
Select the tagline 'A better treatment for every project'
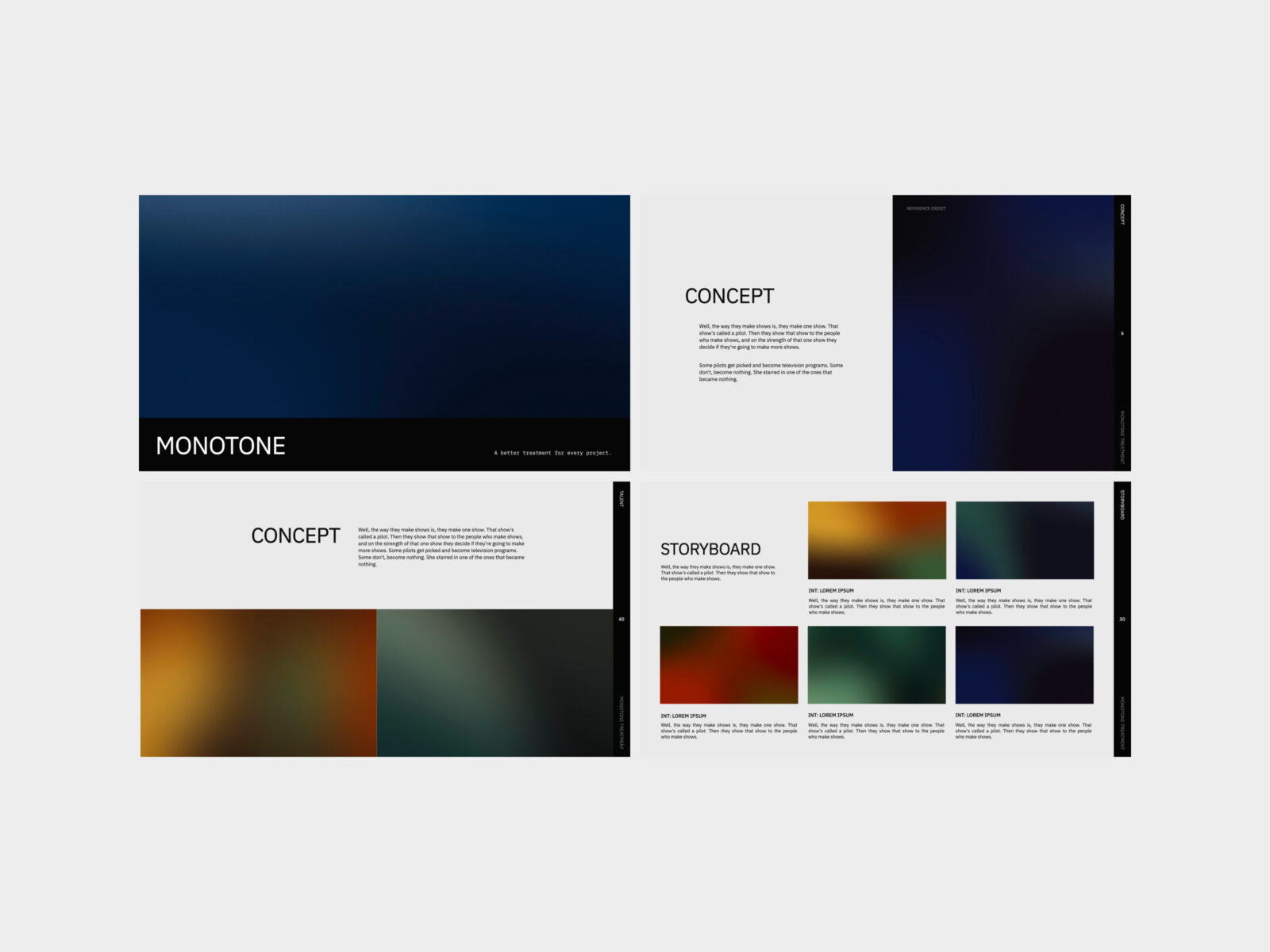pyautogui.click(x=551, y=452)
